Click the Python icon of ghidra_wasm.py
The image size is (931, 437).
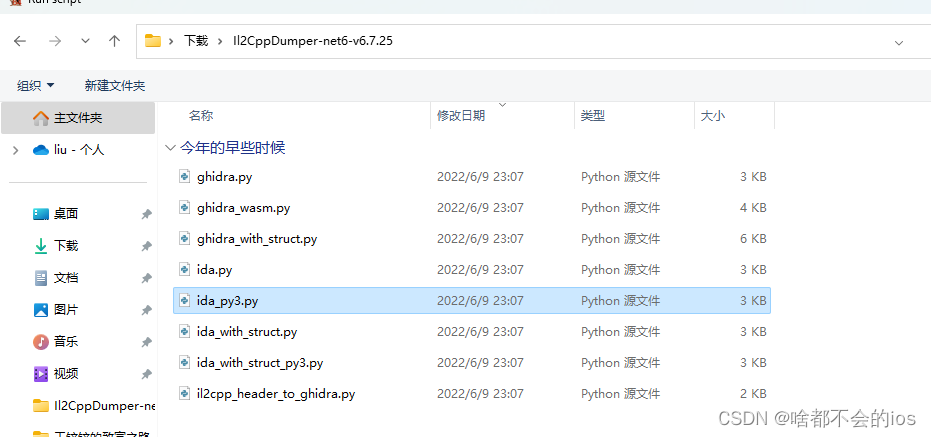click(185, 207)
